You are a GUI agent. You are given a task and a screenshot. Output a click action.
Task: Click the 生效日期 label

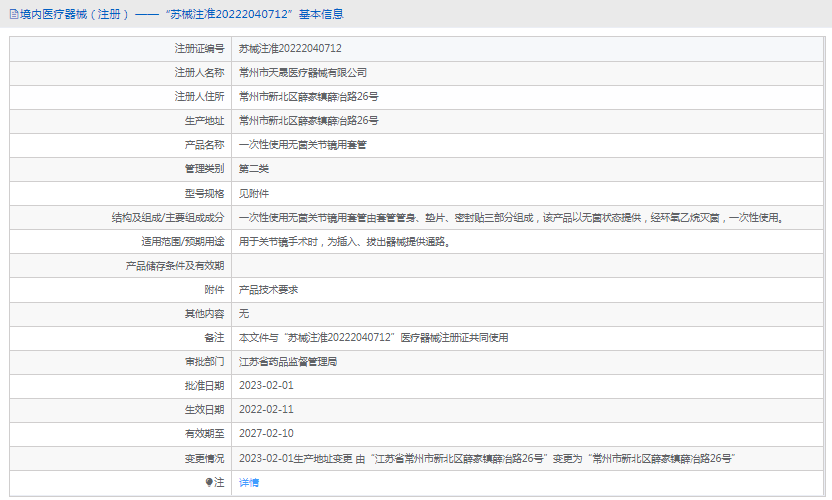(204, 410)
